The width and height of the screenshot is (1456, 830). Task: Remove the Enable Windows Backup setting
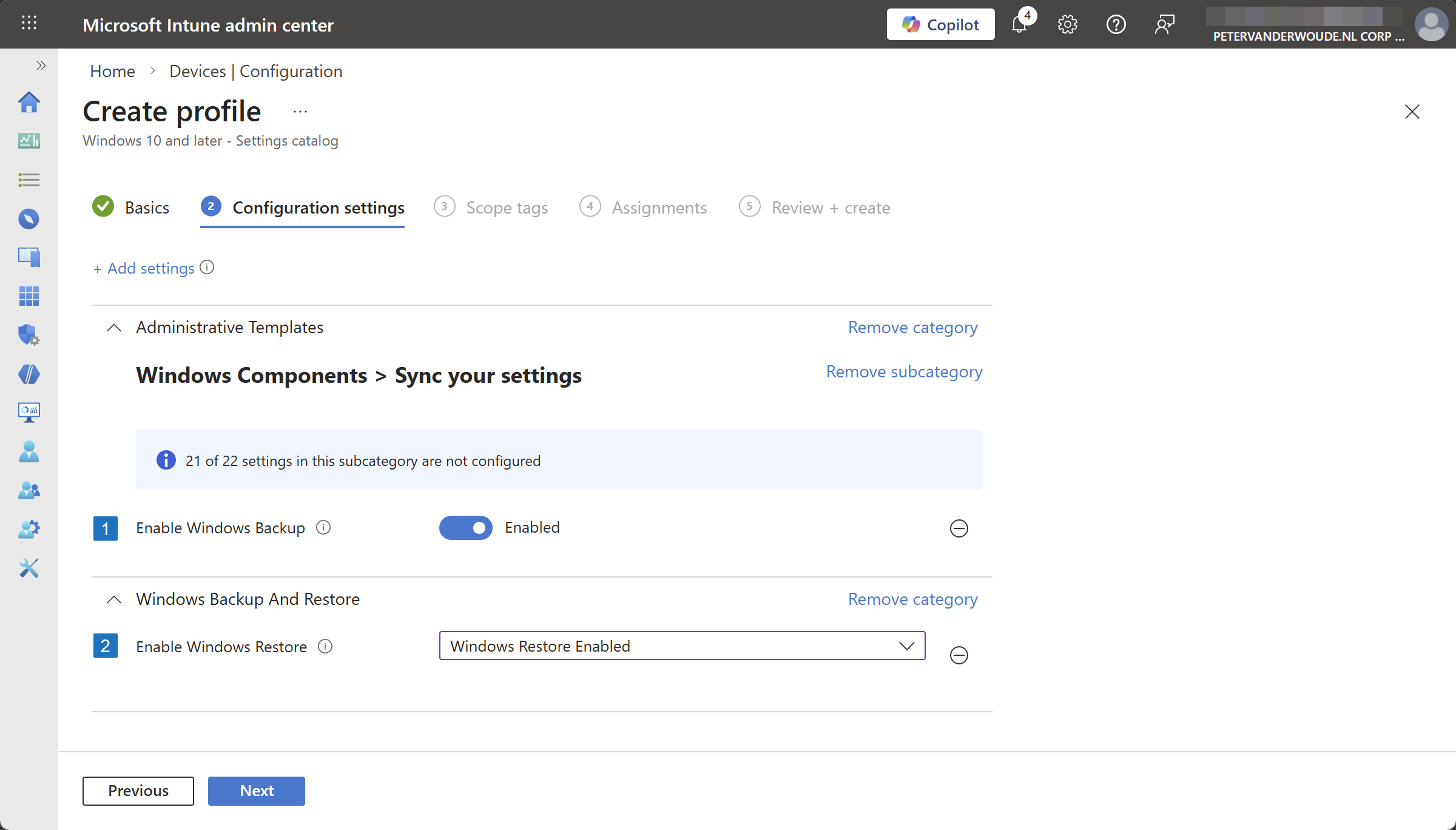(959, 528)
